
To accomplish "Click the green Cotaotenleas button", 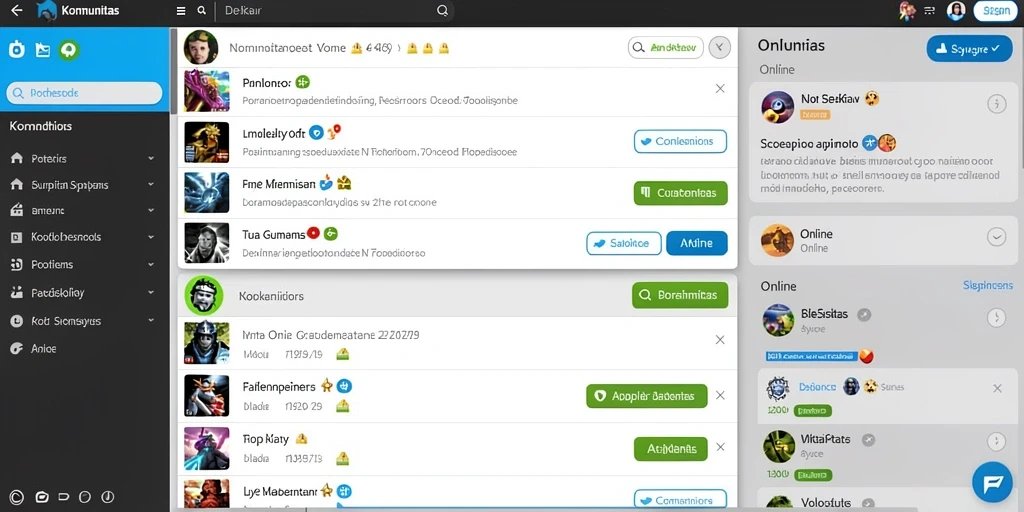I will click(680, 193).
